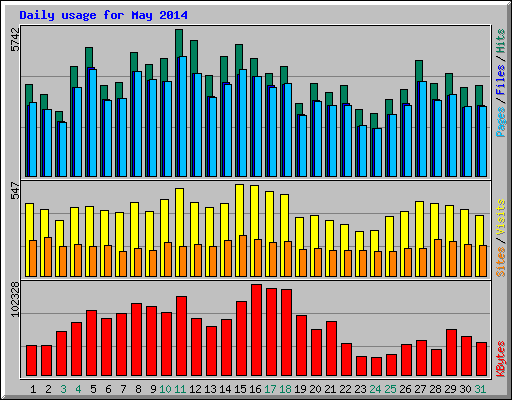
Task: Click green weekend day label 4
Action: (x=78, y=389)
